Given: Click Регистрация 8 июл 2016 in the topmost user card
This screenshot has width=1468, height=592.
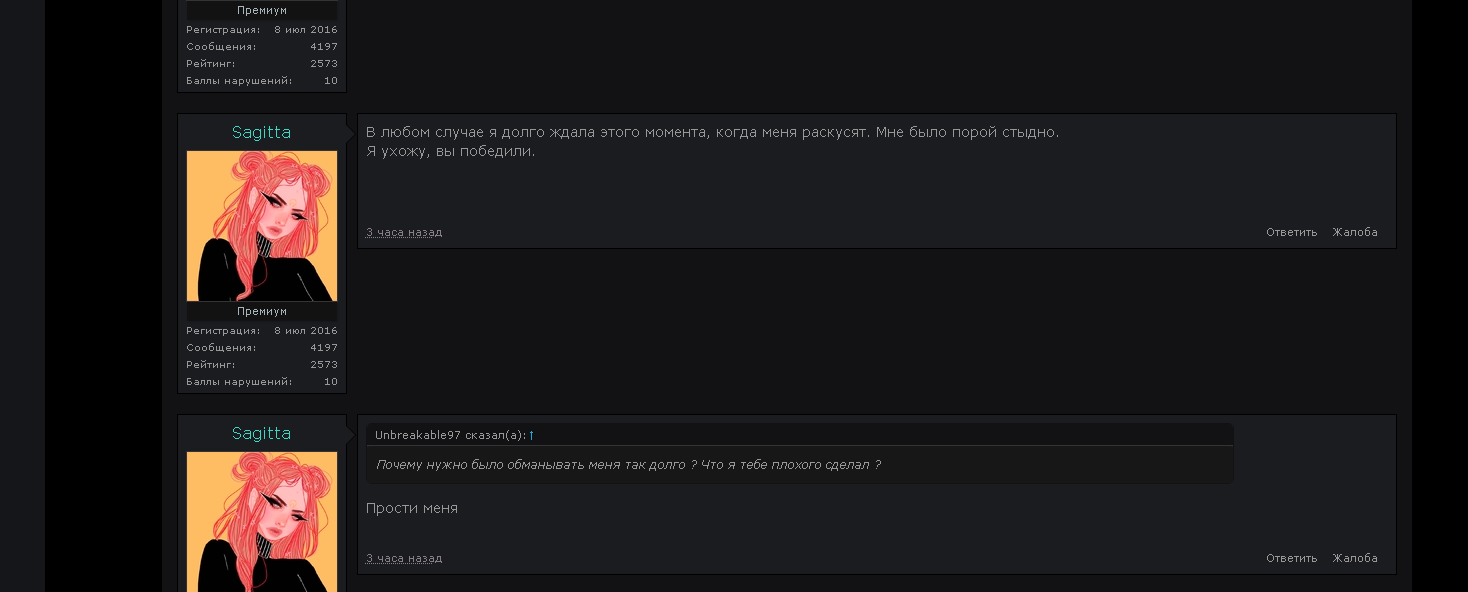Looking at the screenshot, I should pos(262,29).
